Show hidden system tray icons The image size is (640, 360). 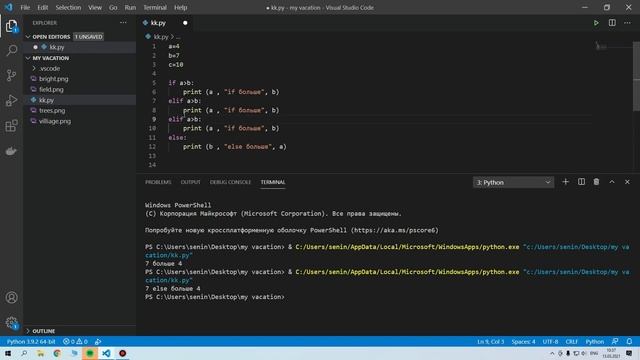(552, 353)
